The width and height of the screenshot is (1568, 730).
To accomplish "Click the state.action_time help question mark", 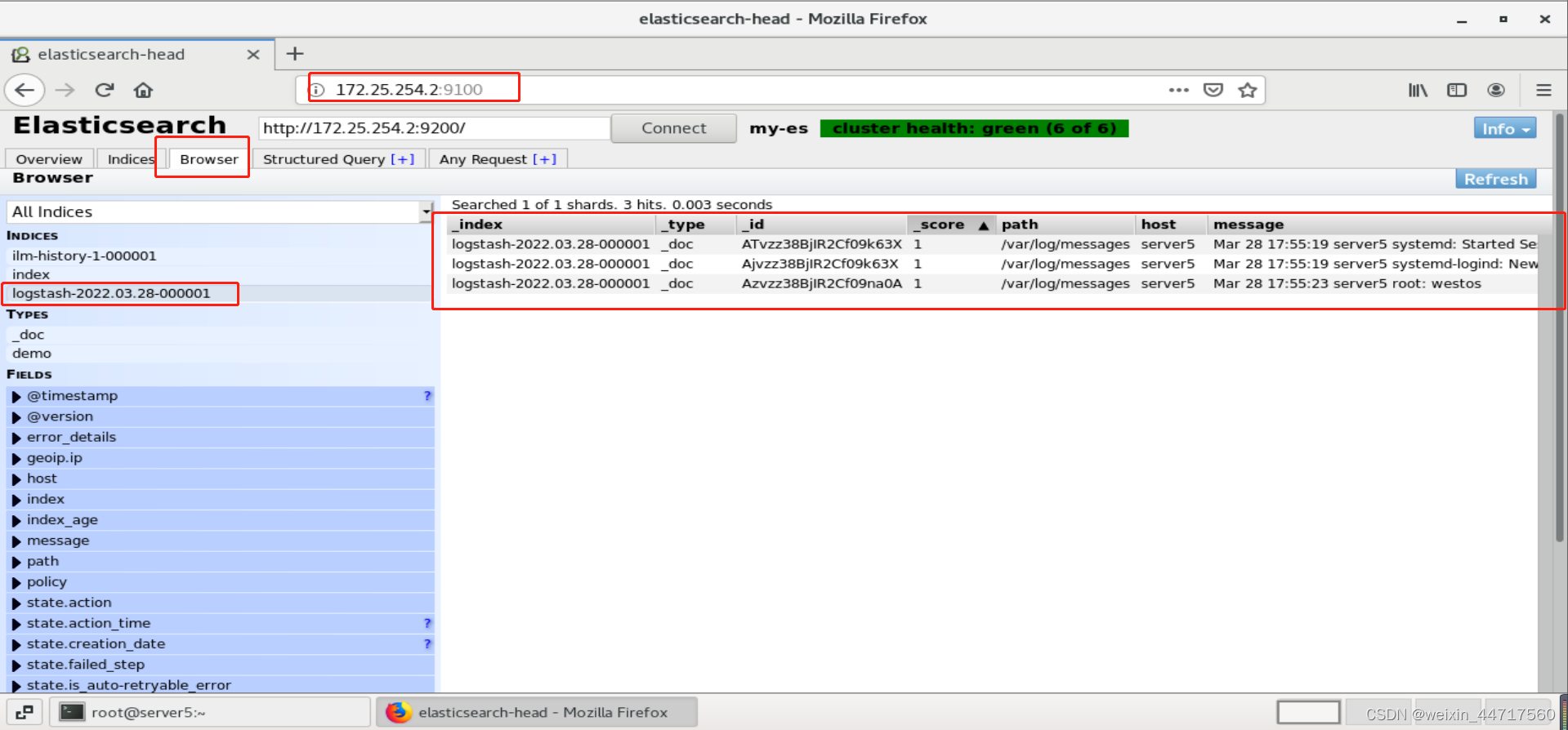I will click(427, 624).
